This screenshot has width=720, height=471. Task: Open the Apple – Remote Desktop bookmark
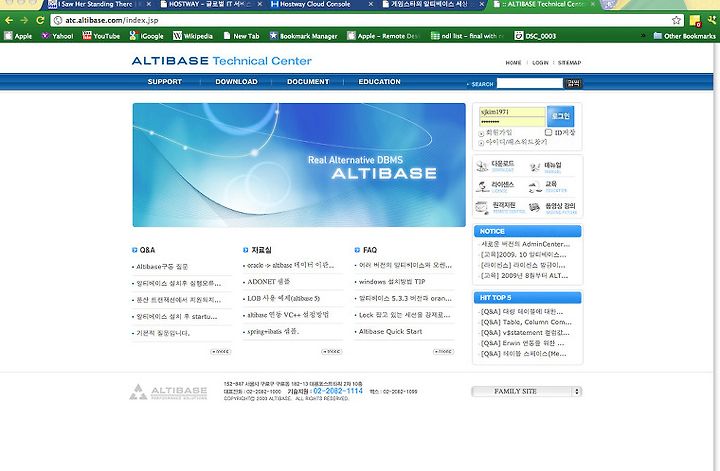click(383, 36)
